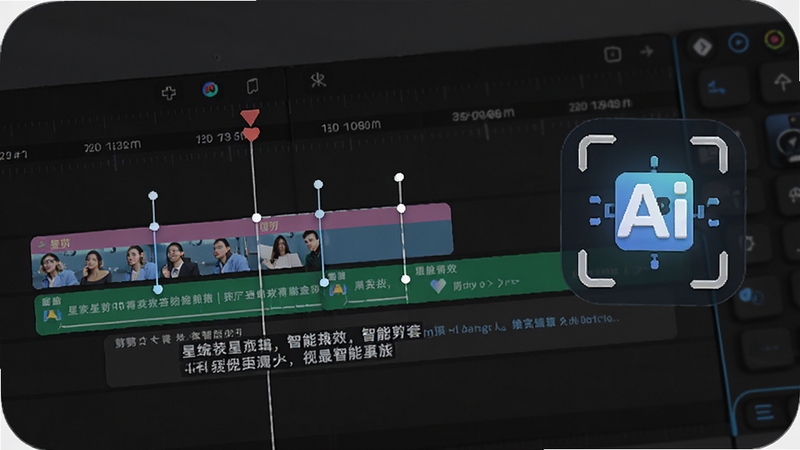Click the A text icon in first green caption clip
Viewport: 800px width, 450px height.
click(x=52, y=315)
